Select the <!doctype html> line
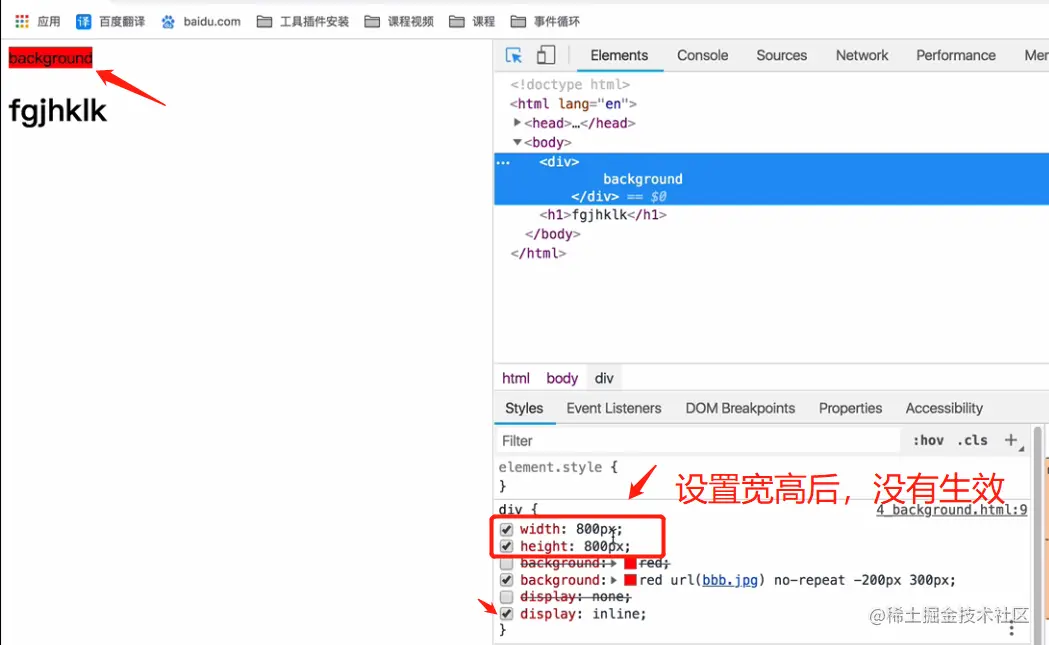The image size is (1049, 645). coord(570,84)
